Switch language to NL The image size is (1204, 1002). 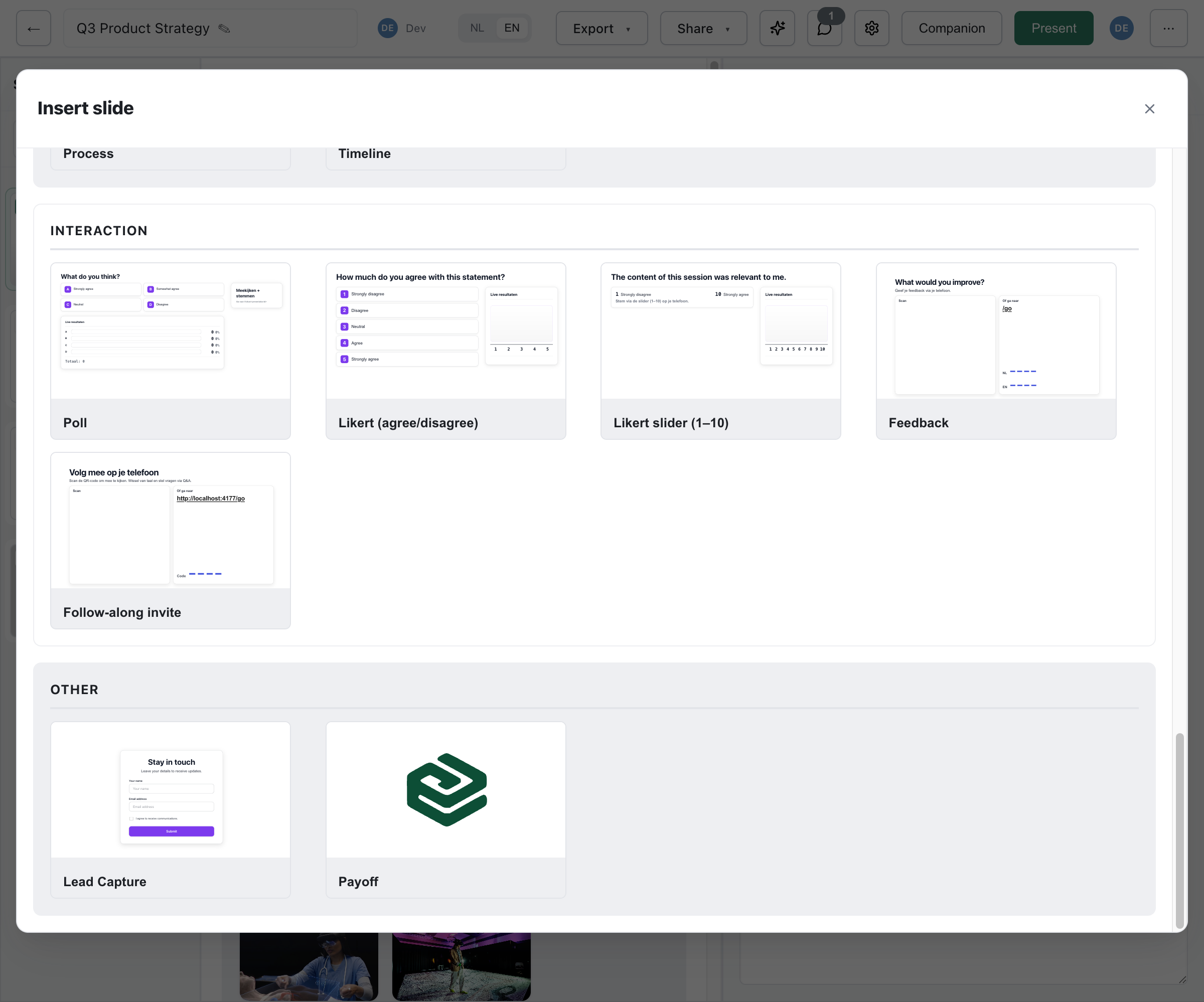pyautogui.click(x=477, y=28)
